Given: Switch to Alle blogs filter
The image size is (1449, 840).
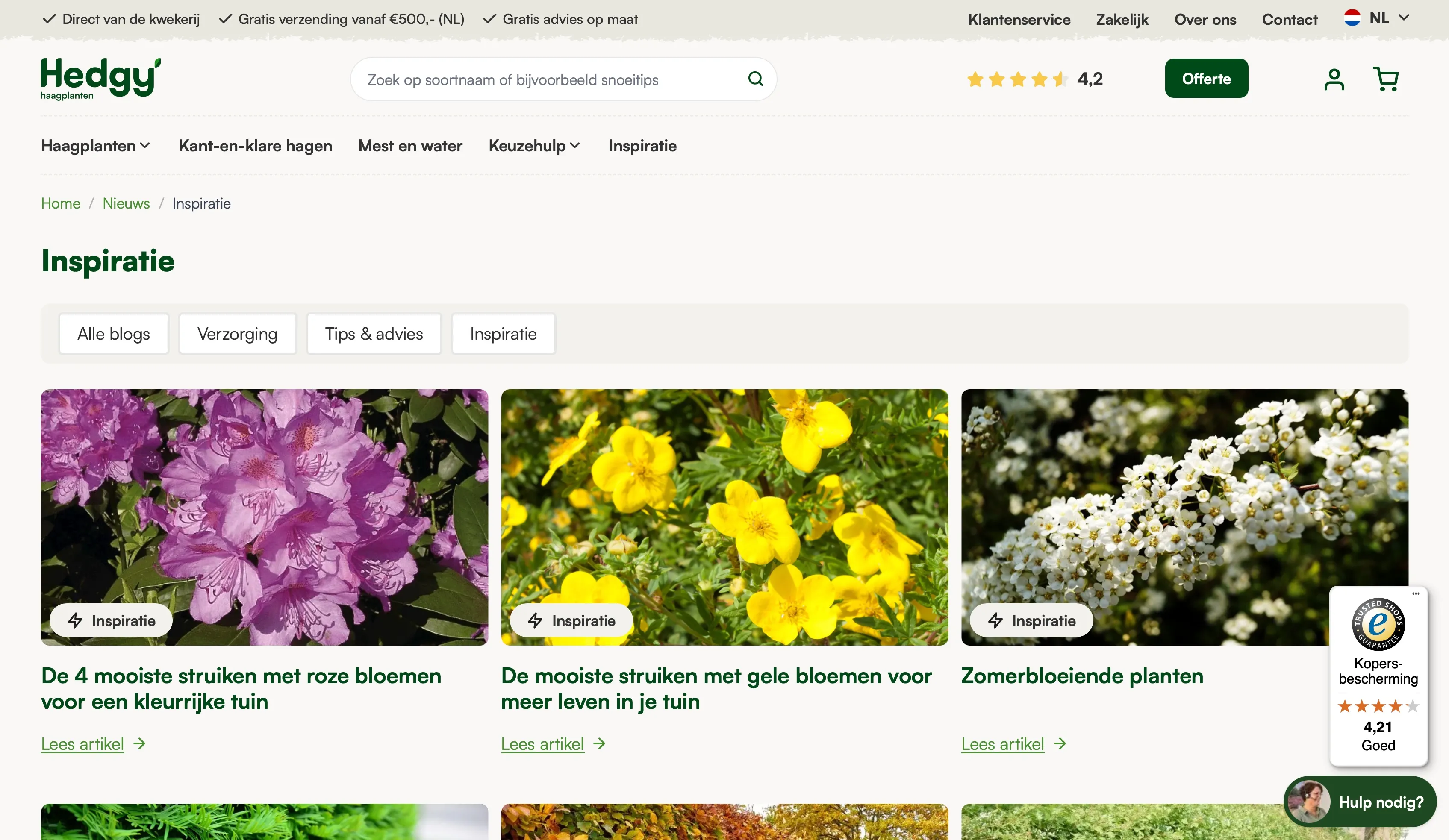Looking at the screenshot, I should 113,334.
